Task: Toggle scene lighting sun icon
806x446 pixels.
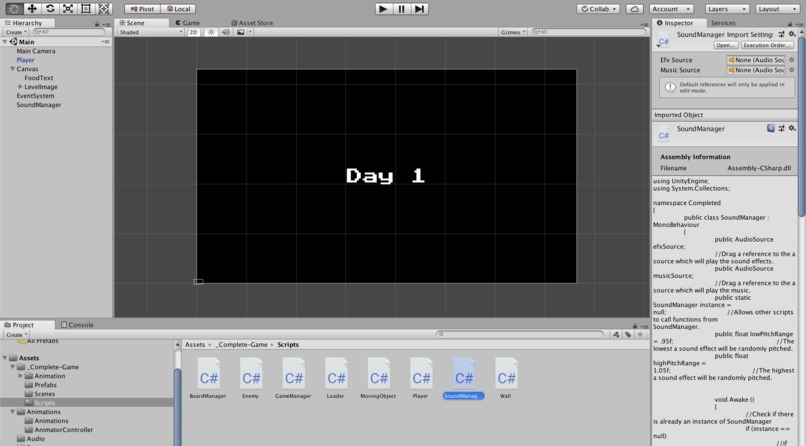Action: 211,32
